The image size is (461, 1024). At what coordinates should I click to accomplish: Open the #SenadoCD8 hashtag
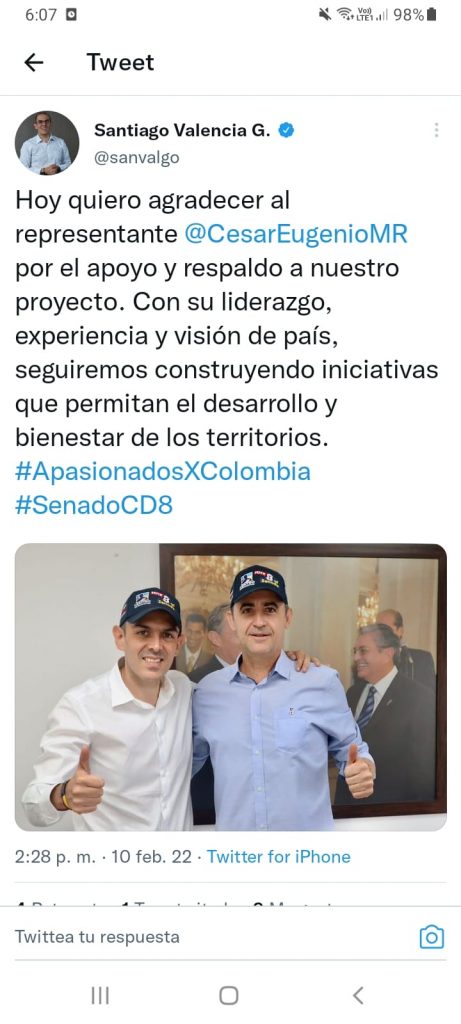click(x=93, y=506)
